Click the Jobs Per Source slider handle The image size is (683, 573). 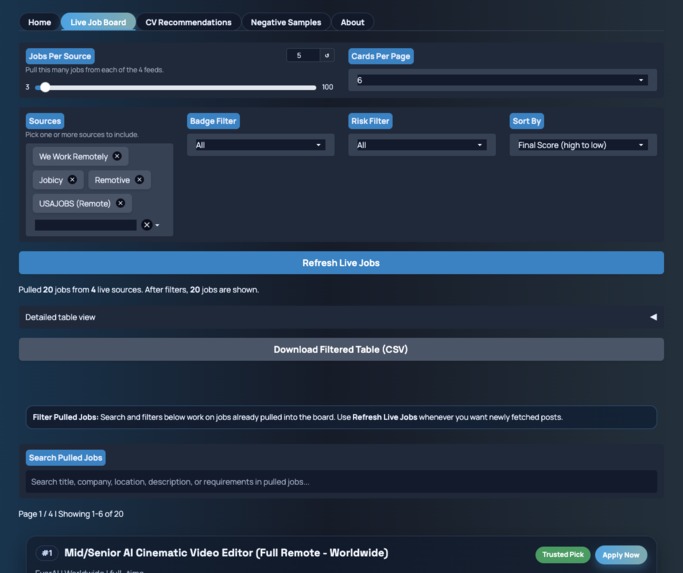[x=45, y=87]
